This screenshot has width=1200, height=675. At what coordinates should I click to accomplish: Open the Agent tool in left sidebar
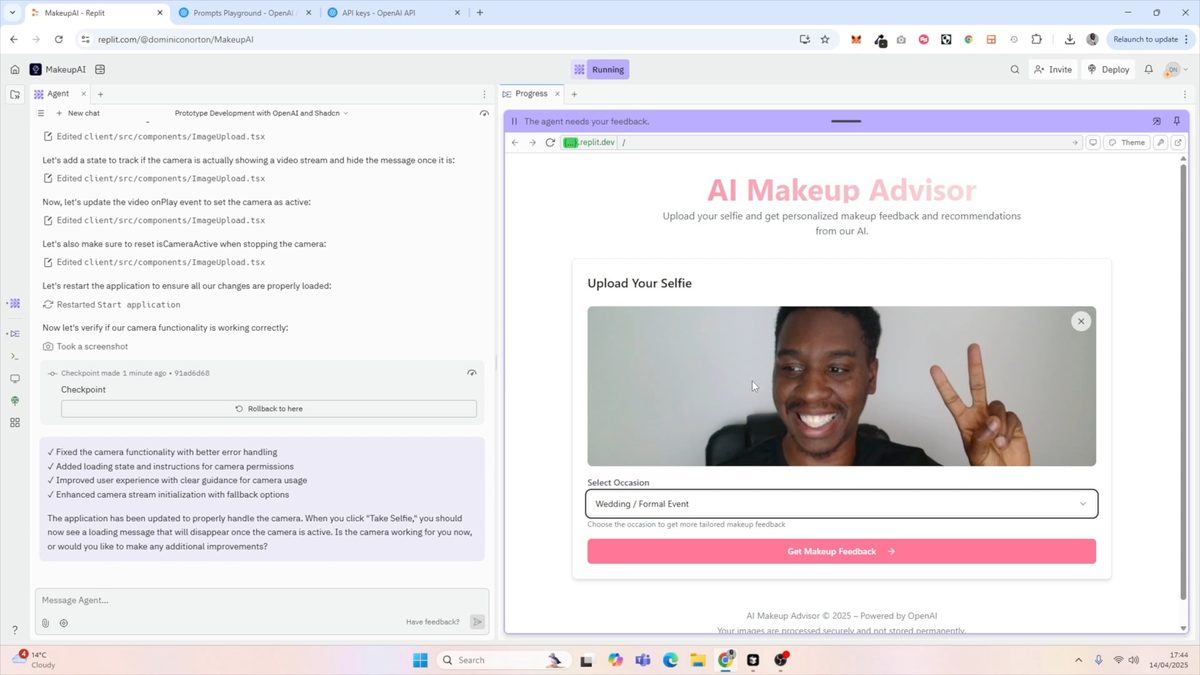click(x=14, y=303)
